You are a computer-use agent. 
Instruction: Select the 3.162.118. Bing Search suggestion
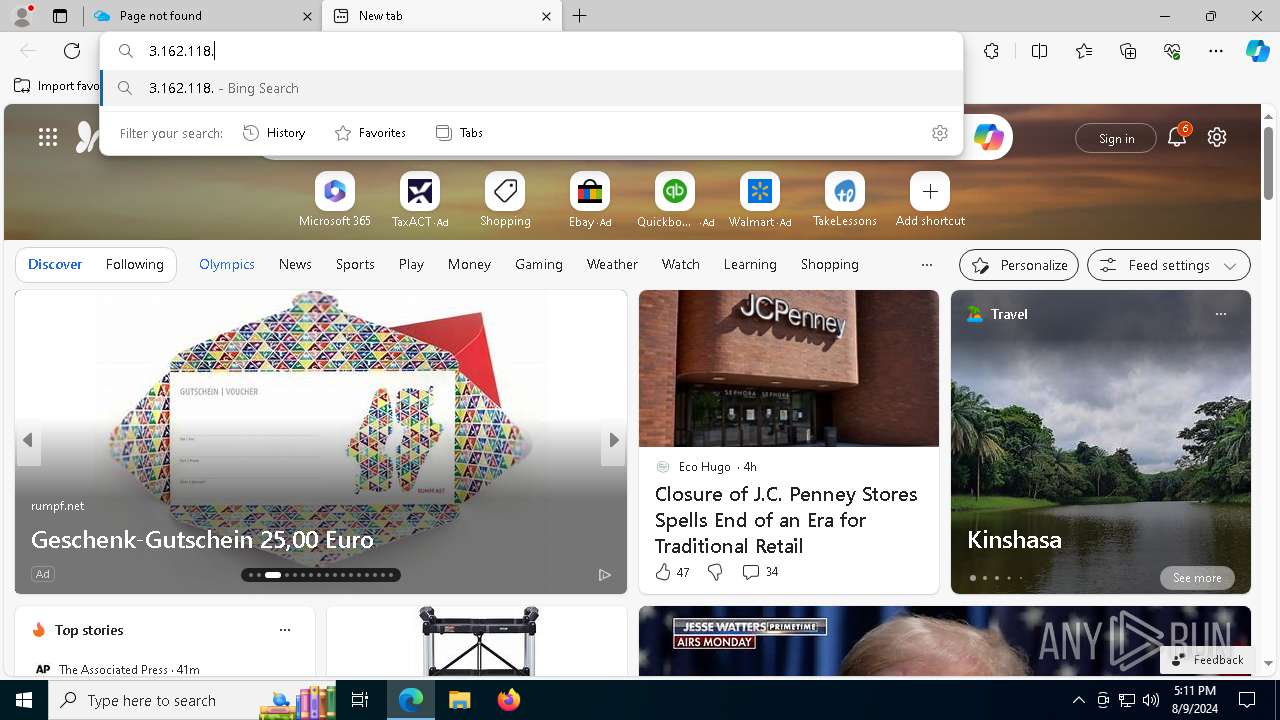click(532, 88)
